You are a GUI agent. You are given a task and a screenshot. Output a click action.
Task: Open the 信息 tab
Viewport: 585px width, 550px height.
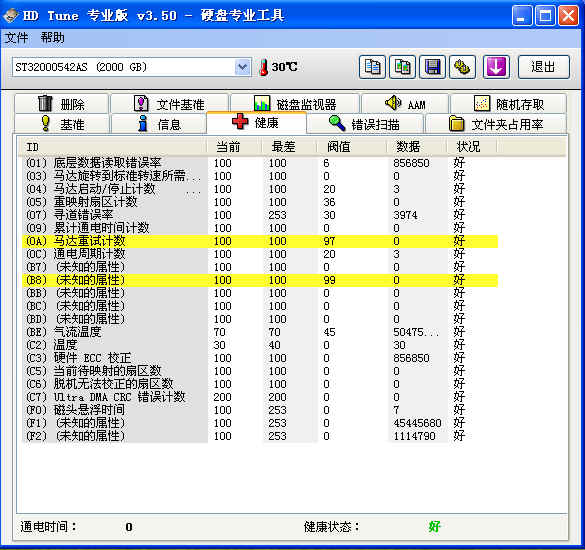[x=159, y=124]
